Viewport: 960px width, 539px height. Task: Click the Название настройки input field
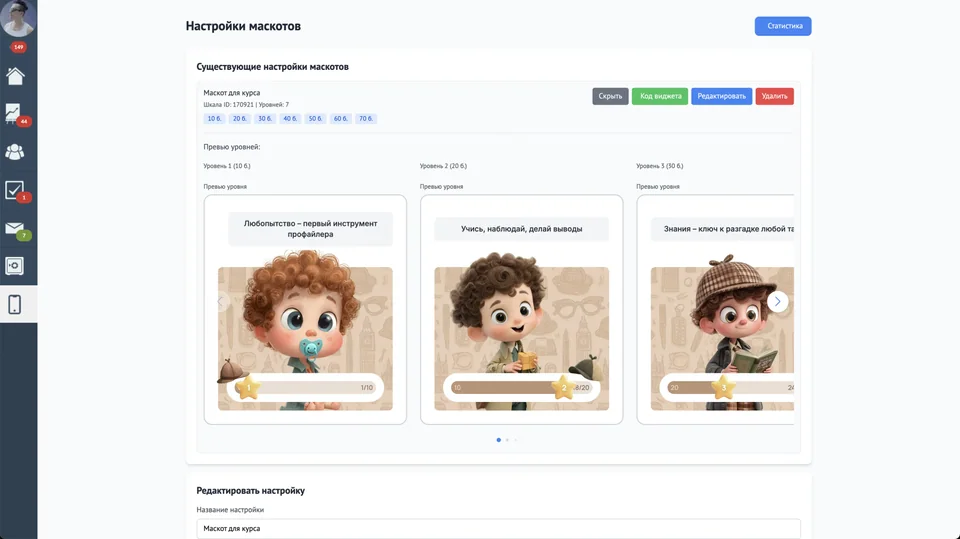tap(498, 529)
